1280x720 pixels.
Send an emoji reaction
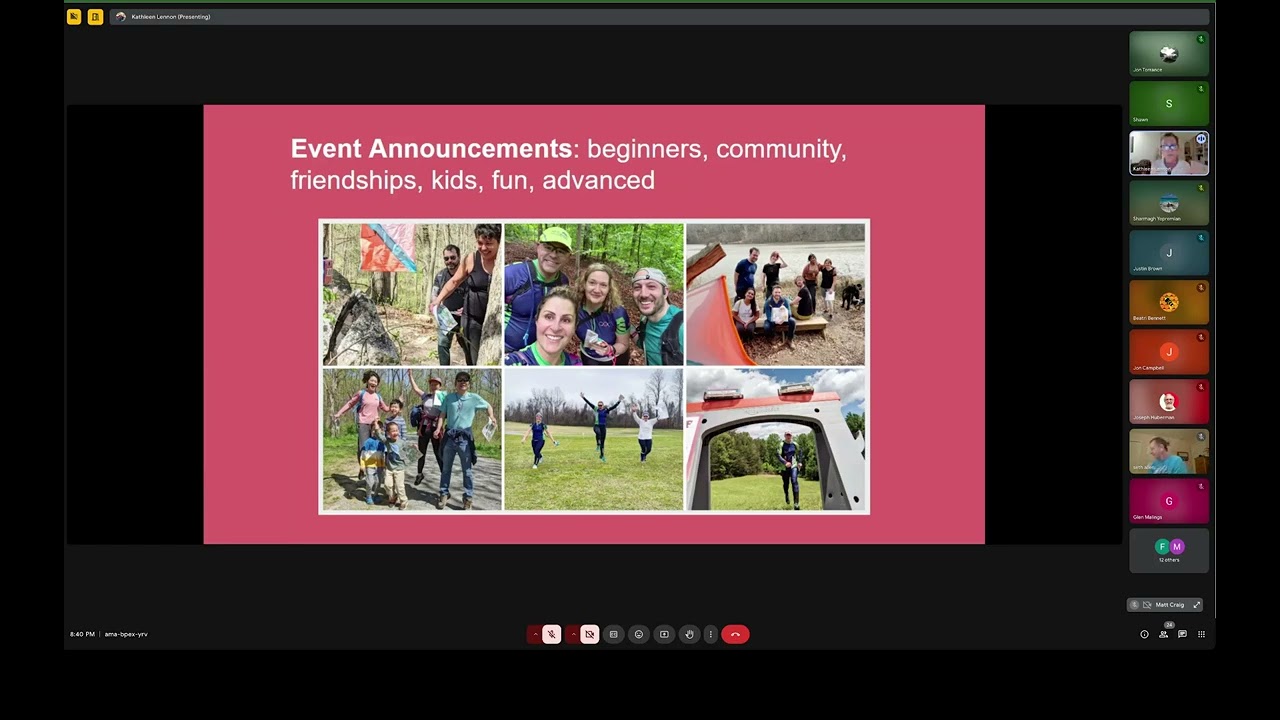[639, 634]
